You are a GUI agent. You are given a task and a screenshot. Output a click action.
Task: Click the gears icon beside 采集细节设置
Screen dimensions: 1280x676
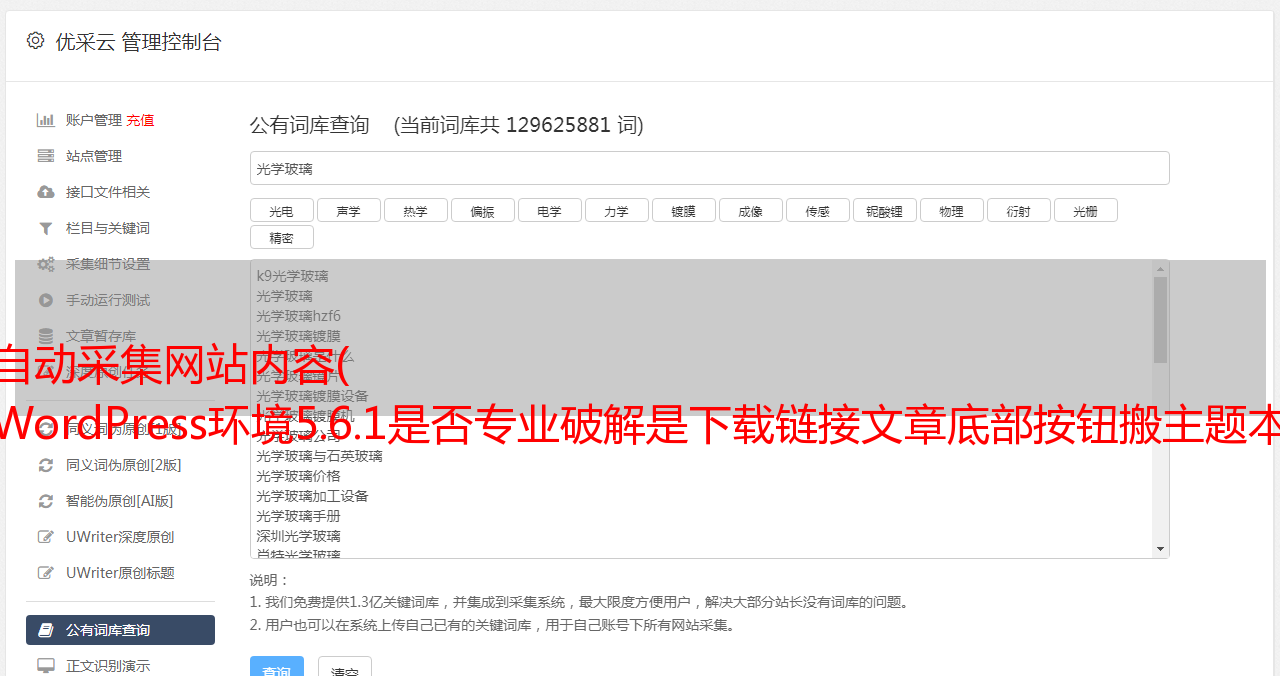pyautogui.click(x=46, y=264)
